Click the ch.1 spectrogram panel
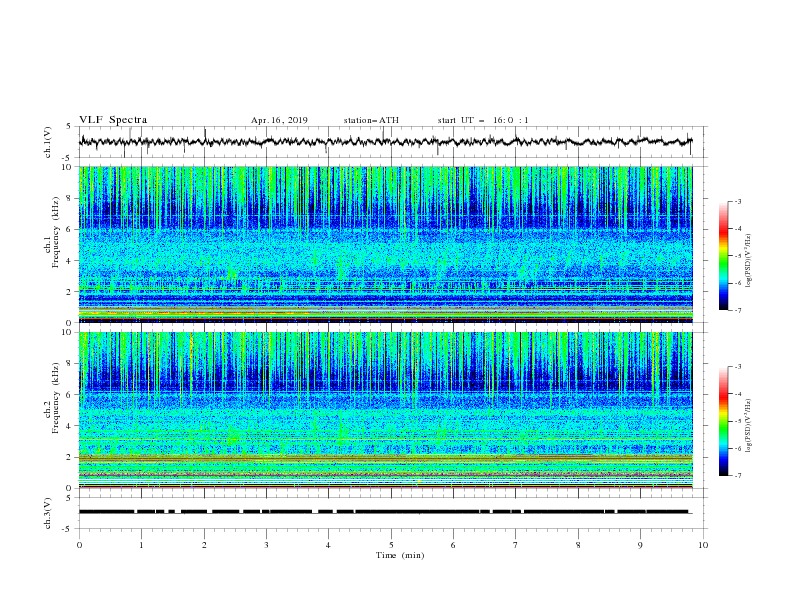 385,244
